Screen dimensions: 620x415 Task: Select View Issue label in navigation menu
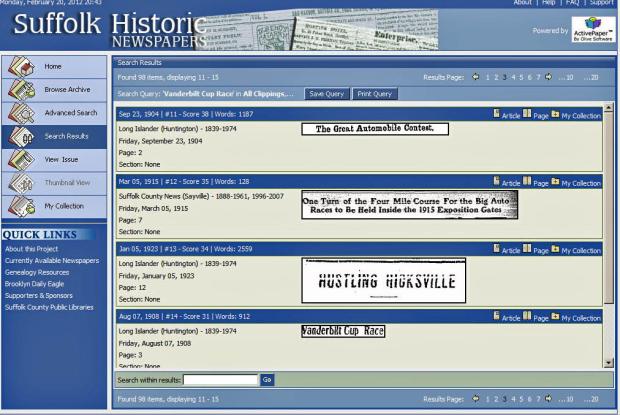click(x=61, y=160)
